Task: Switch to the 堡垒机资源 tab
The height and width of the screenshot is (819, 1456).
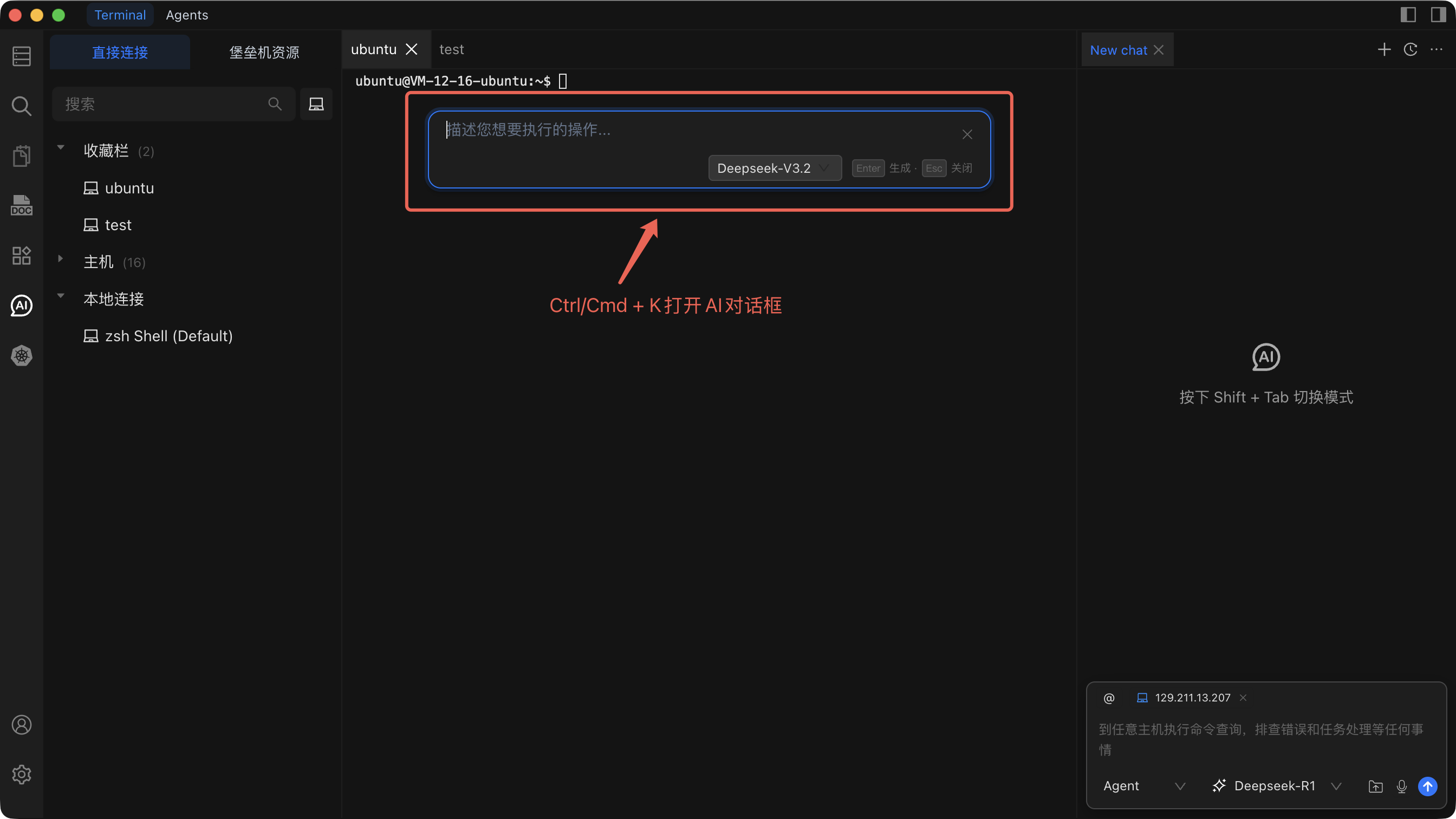Action: 264,52
